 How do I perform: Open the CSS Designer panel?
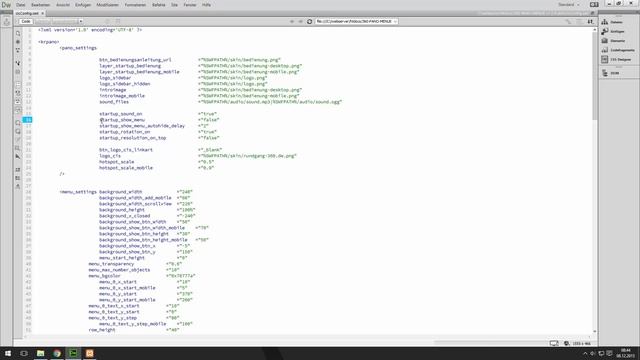(616, 60)
